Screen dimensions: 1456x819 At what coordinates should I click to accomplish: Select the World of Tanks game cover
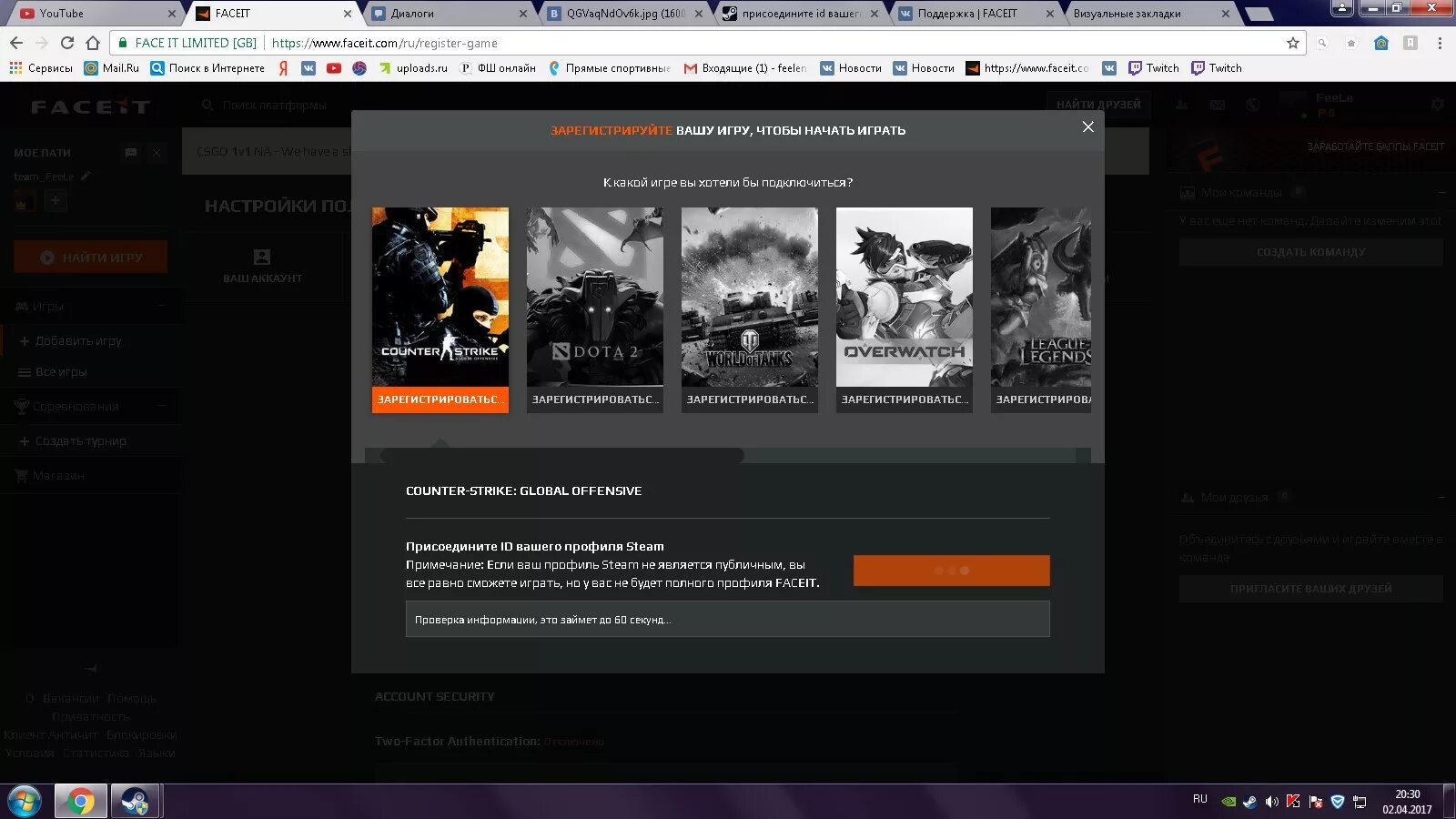[x=750, y=297]
